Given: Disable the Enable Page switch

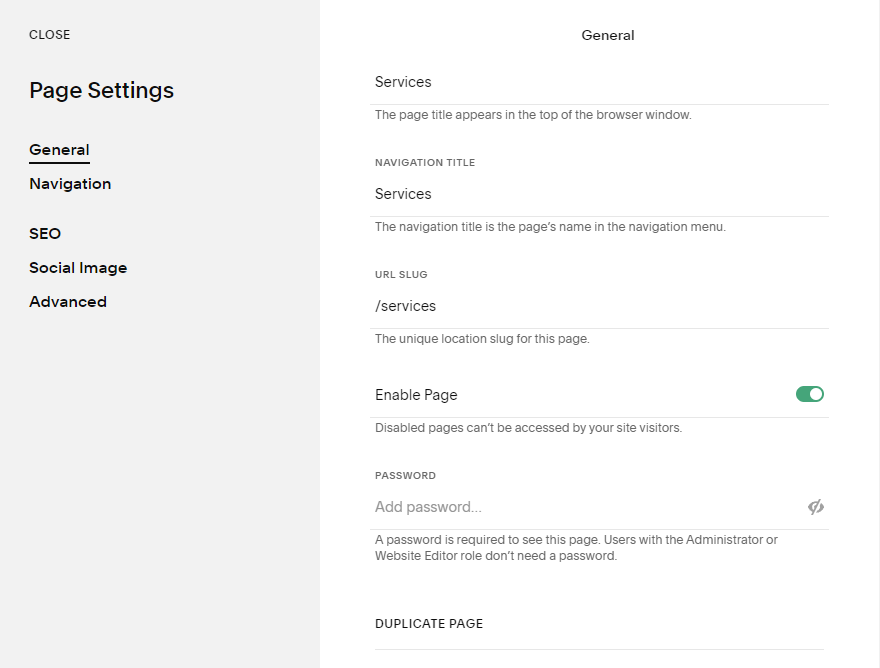Looking at the screenshot, I should pyautogui.click(x=809, y=394).
